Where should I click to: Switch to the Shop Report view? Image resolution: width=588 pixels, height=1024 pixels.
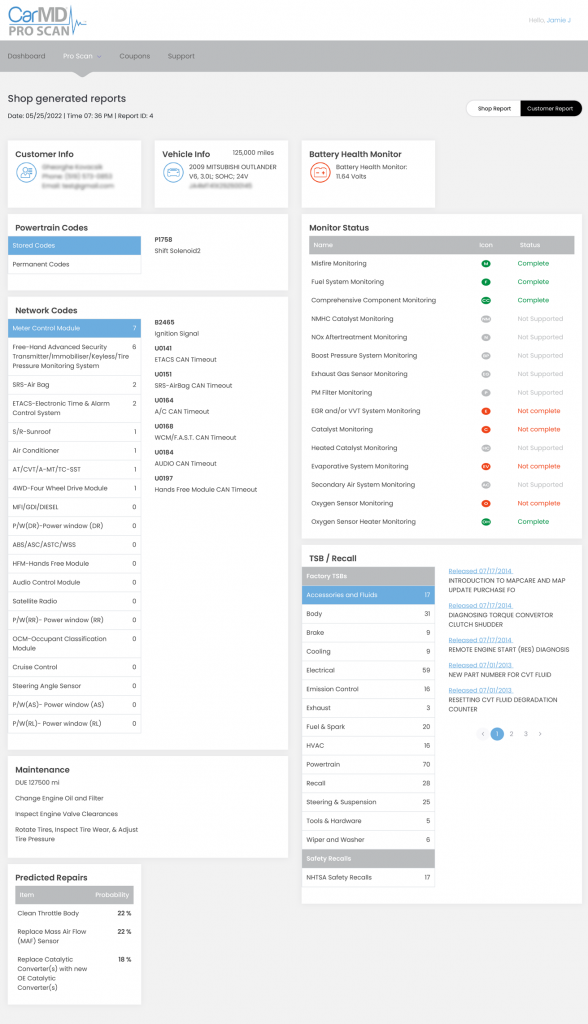tap(494, 108)
